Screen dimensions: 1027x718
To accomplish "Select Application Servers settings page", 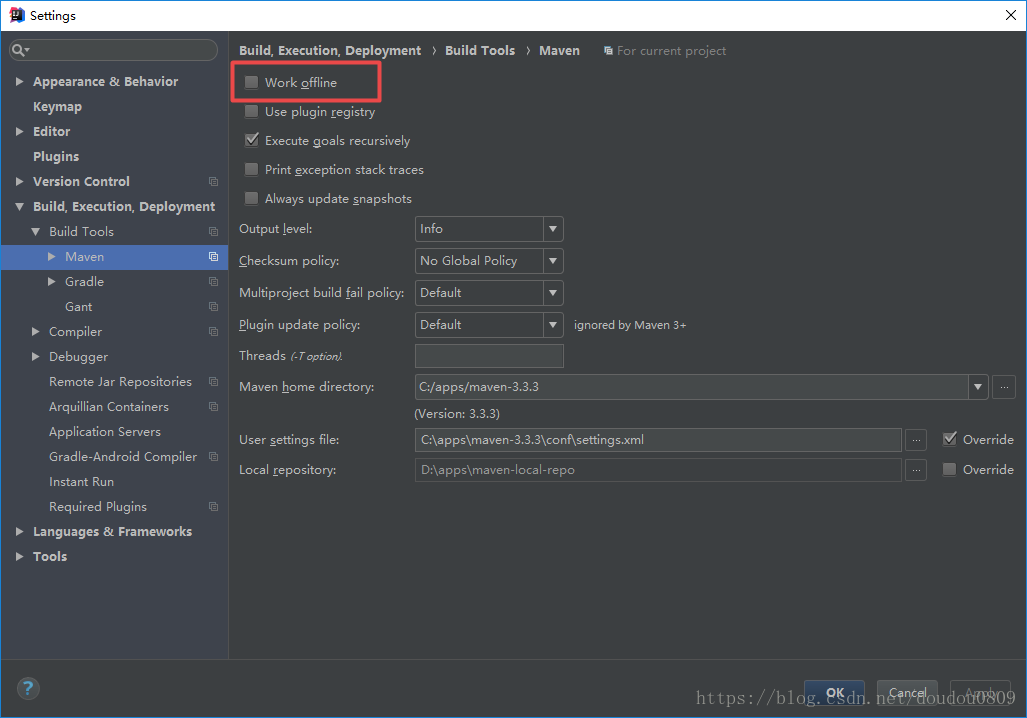I will (105, 432).
